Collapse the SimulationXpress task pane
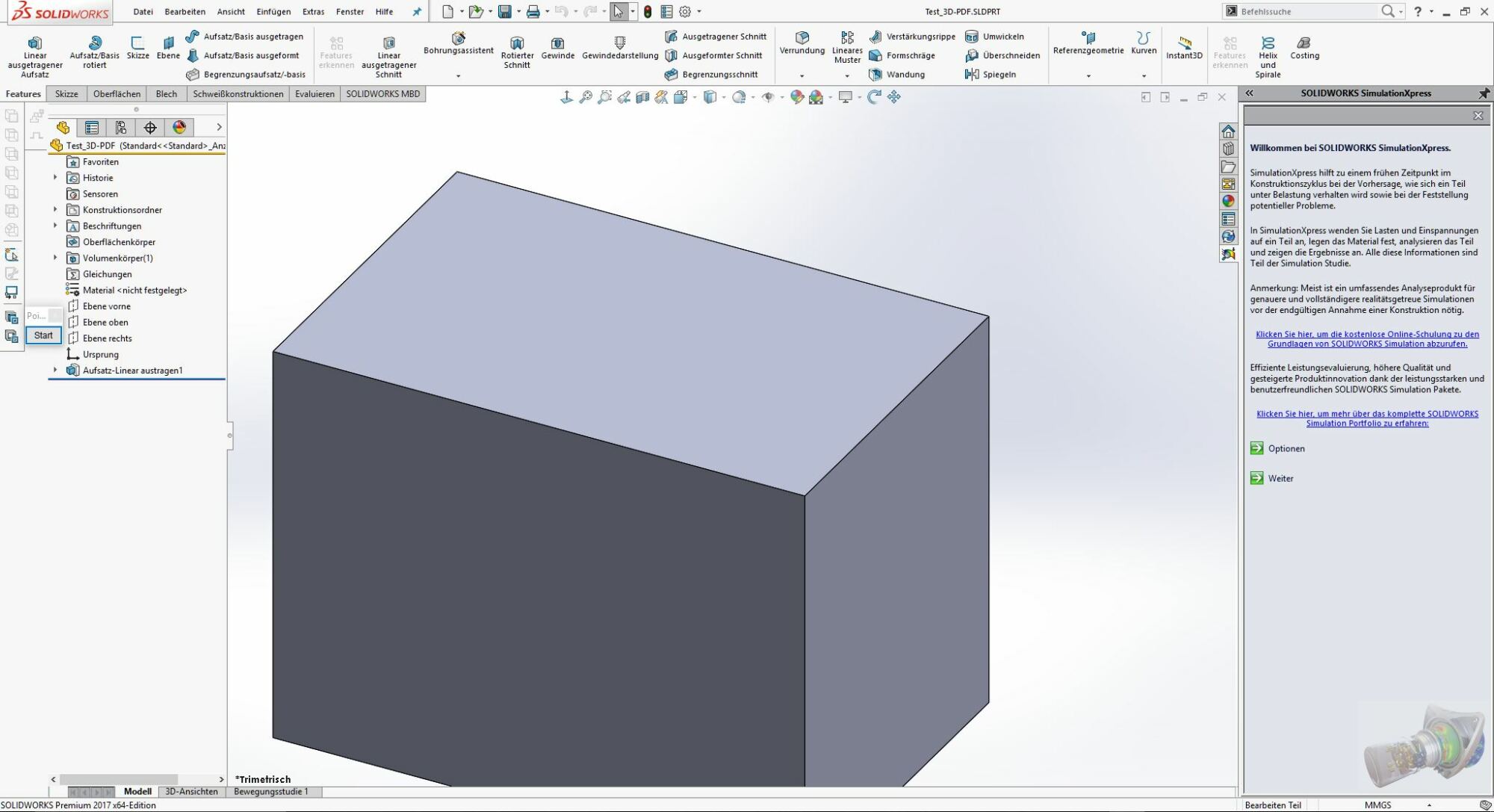This screenshot has width=1494, height=812. point(1249,93)
